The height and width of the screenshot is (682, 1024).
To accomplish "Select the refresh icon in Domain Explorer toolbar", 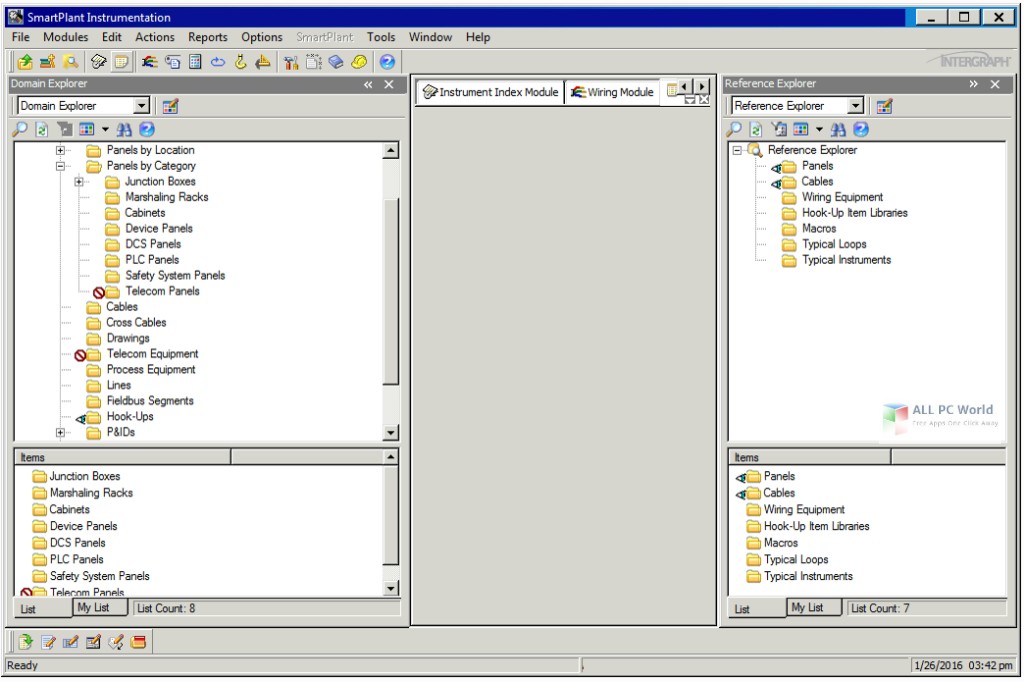I will pos(41,128).
